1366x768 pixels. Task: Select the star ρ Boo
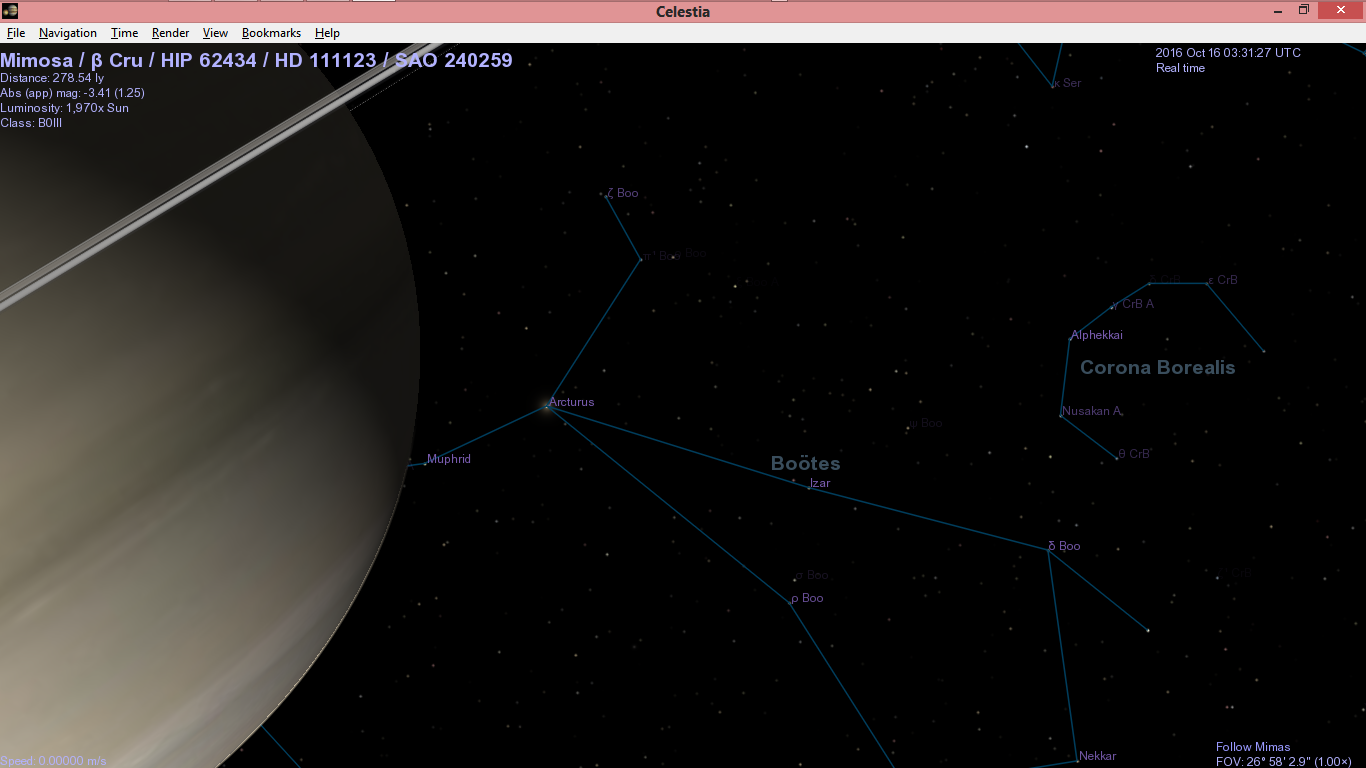tap(807, 598)
